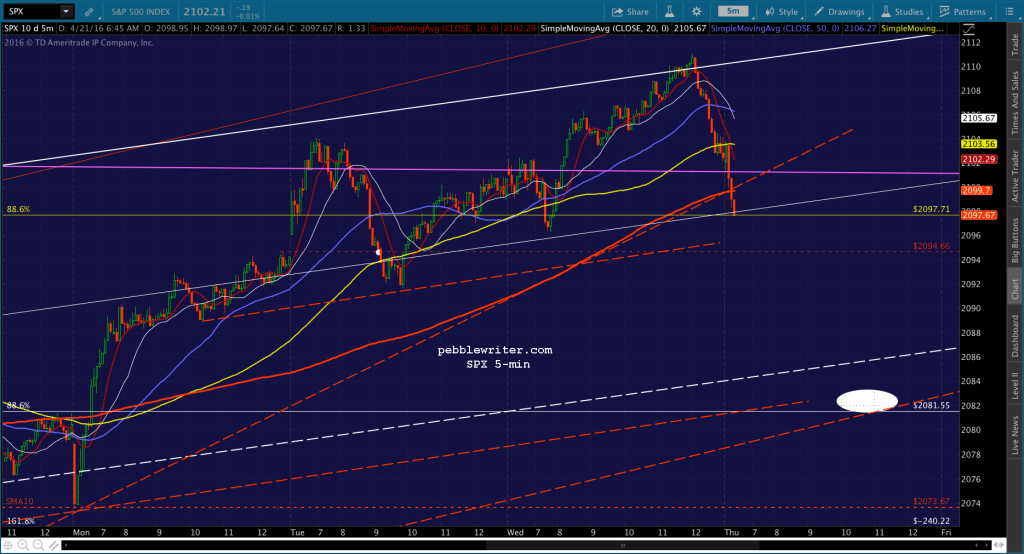Open the SPX symbol dropdown arrow
1024x554 pixels.
point(66,11)
